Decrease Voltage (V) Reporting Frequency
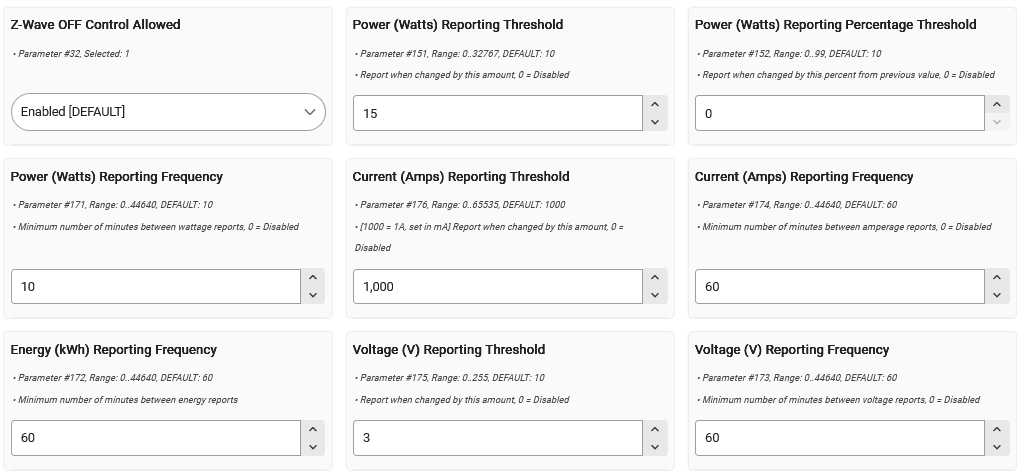 pyautogui.click(x=997, y=447)
